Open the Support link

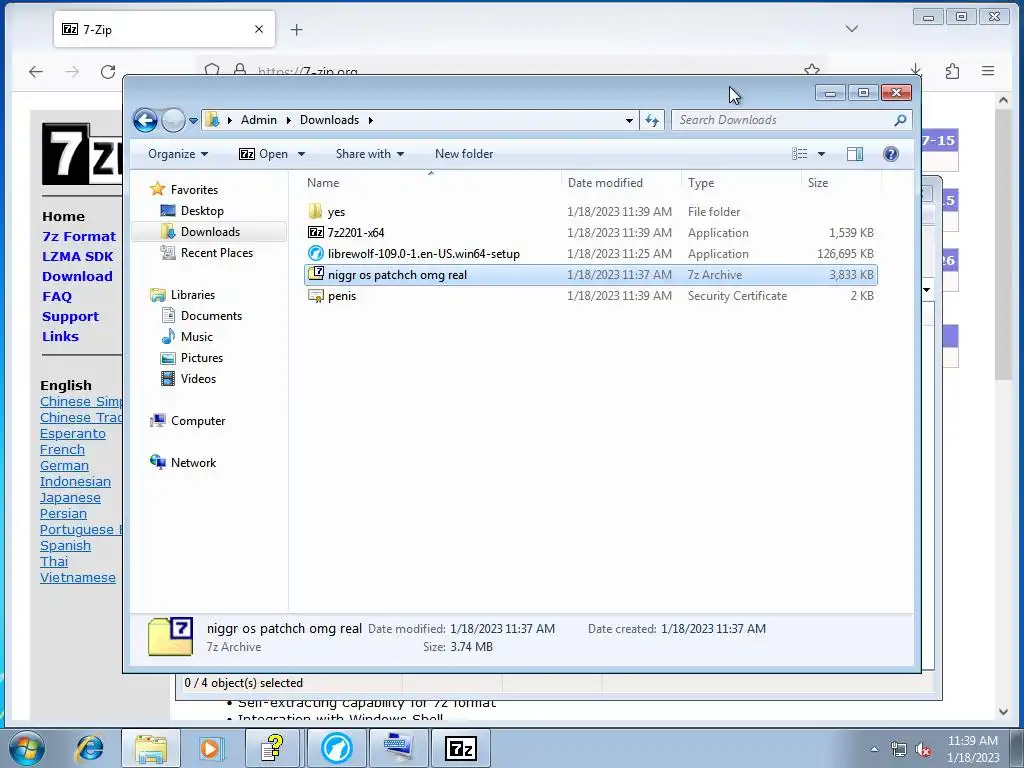click(71, 317)
